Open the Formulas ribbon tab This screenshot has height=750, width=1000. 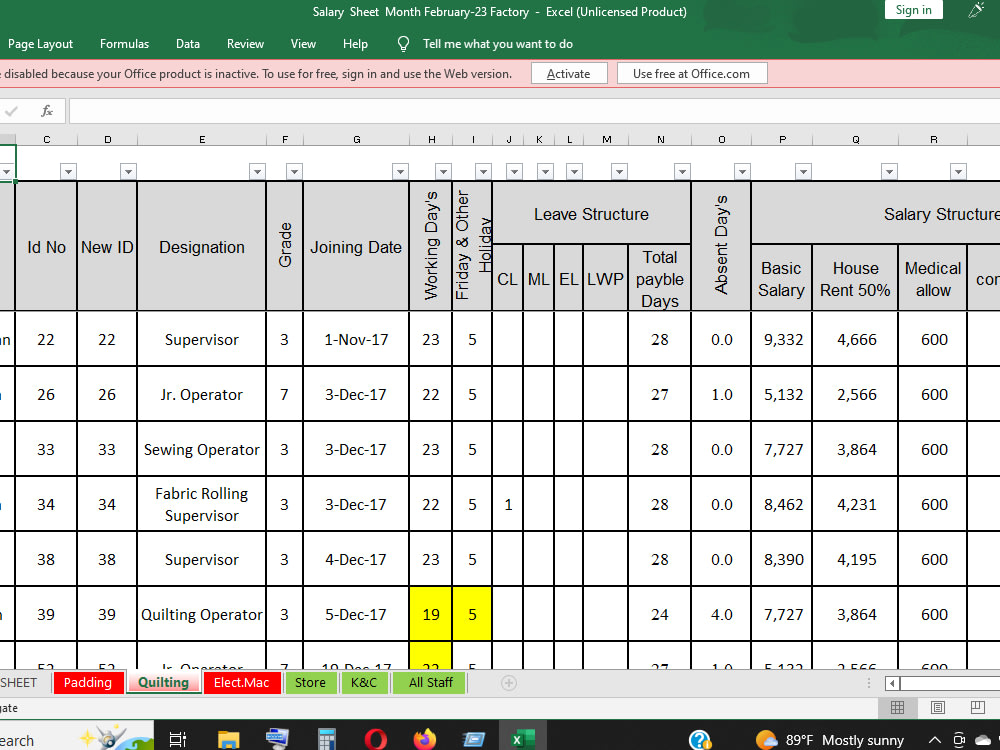124,44
